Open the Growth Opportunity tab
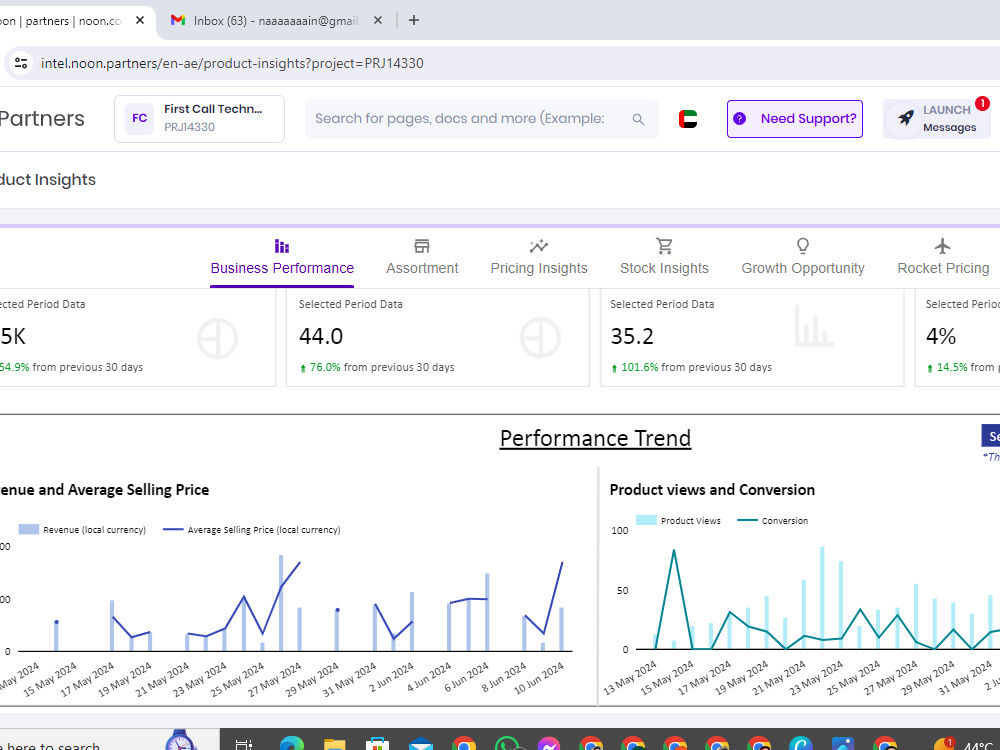Image resolution: width=1000 pixels, height=750 pixels. (x=803, y=258)
